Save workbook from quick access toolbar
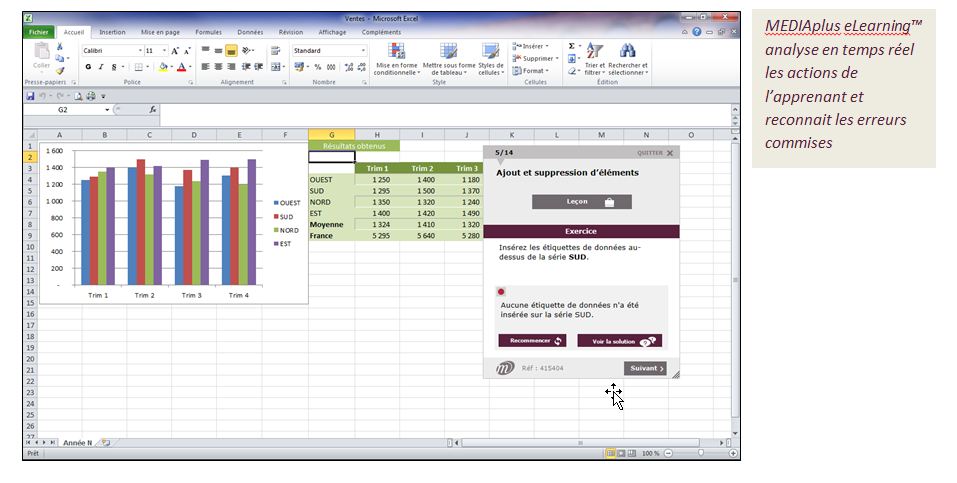 coord(30,96)
